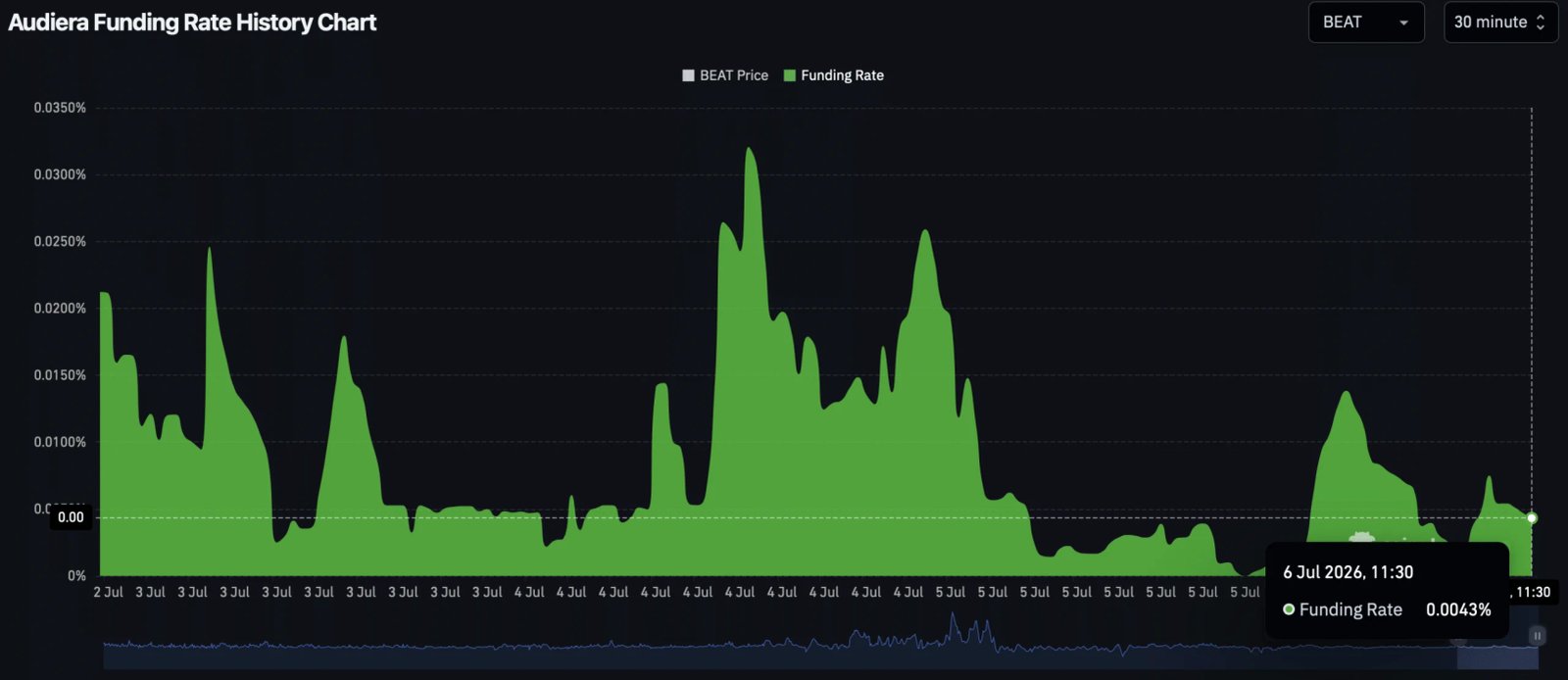Click the first 2 Jul x-axis label
The width and height of the screenshot is (1568, 680).
(x=109, y=592)
